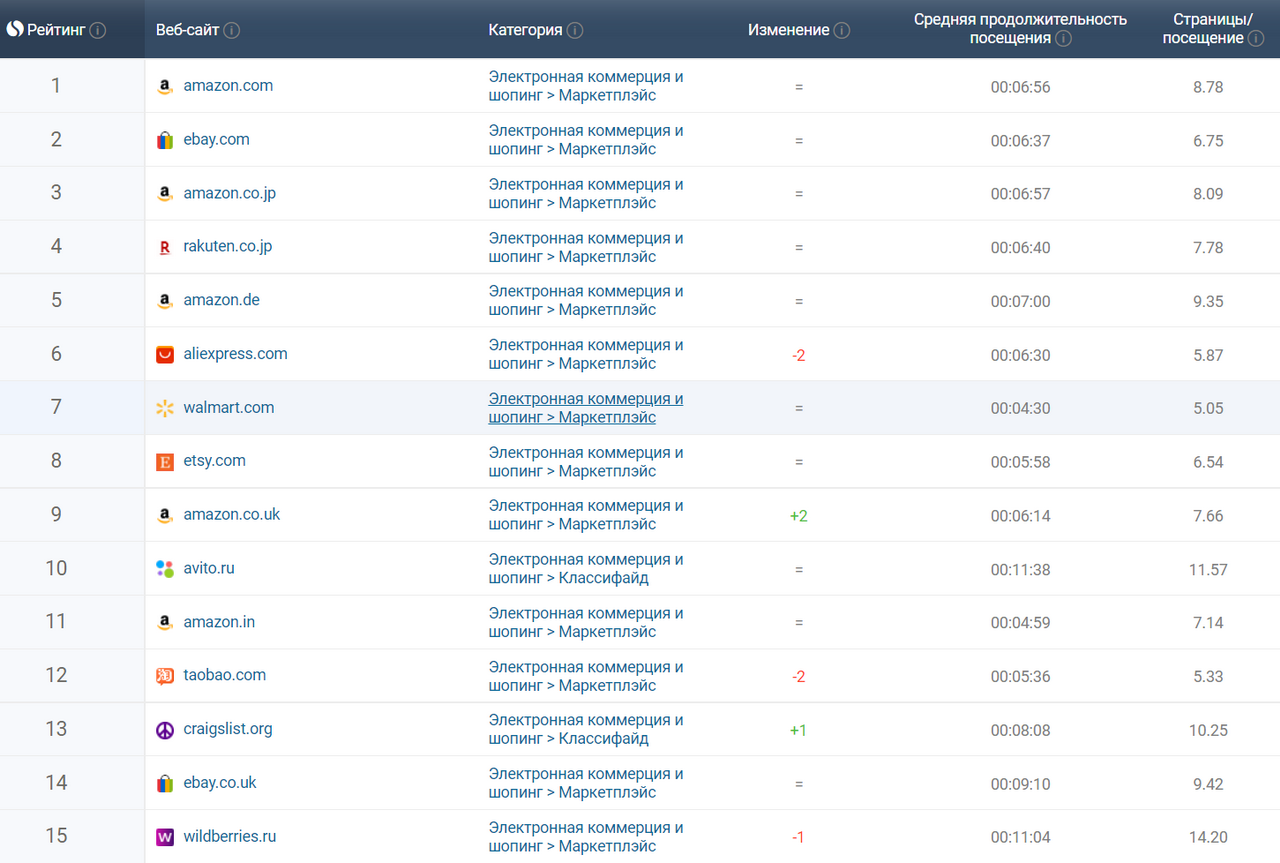Viewport: 1280px width, 863px height.
Task: Open the taobao.com website link
Action: pos(224,675)
